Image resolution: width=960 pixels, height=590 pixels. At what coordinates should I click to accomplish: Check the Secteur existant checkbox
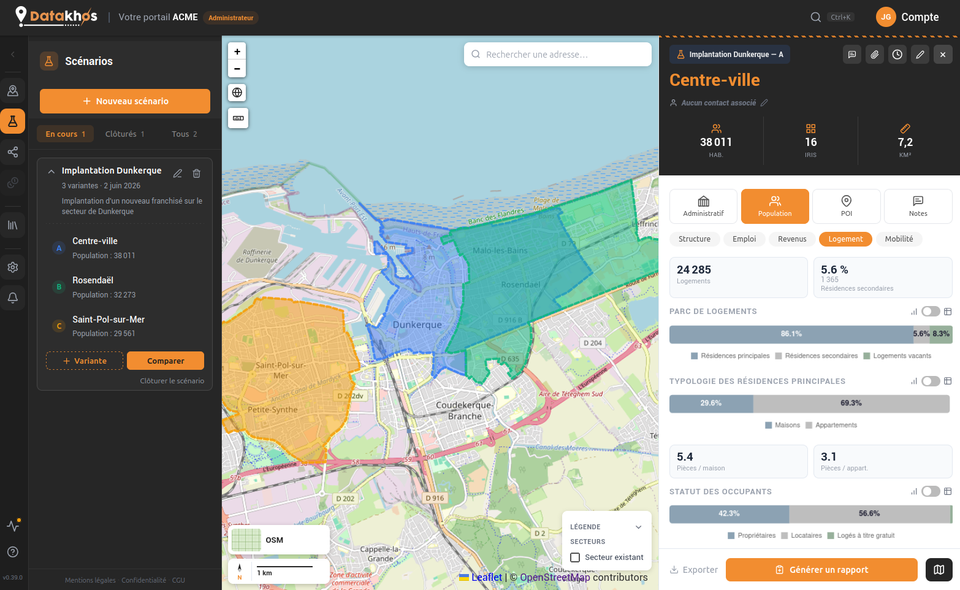(575, 558)
